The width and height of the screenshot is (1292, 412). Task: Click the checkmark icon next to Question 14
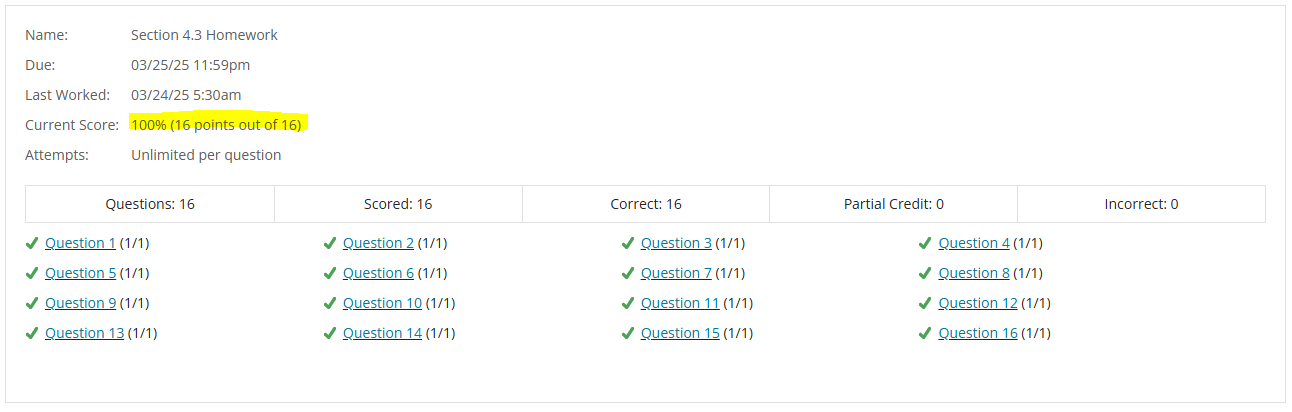tap(330, 333)
